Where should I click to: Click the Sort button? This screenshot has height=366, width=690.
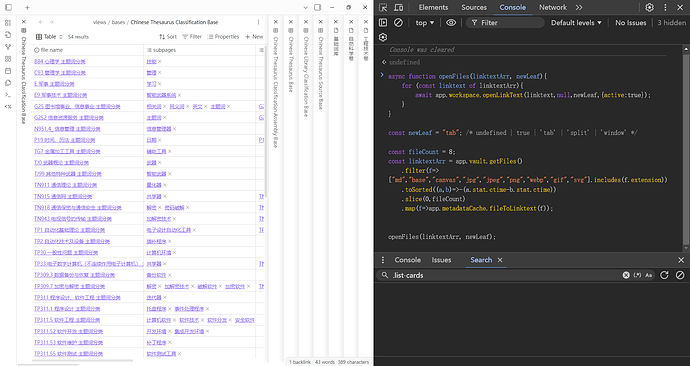(168, 37)
